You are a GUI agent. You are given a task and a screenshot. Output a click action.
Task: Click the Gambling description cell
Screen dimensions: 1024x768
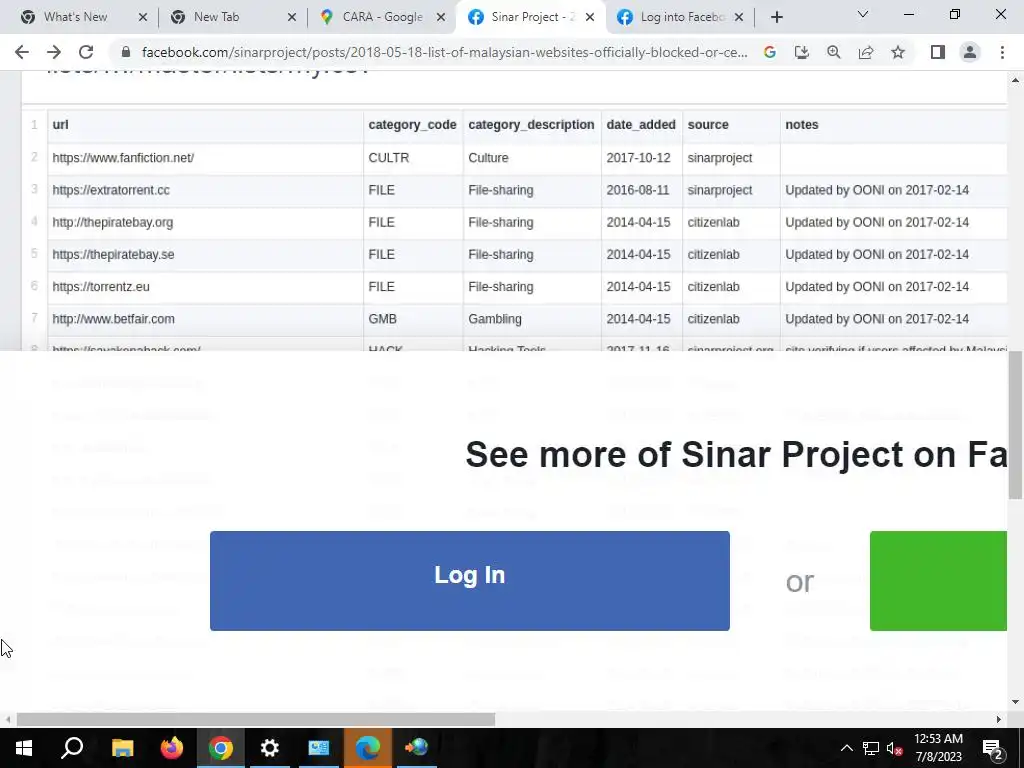[532, 319]
